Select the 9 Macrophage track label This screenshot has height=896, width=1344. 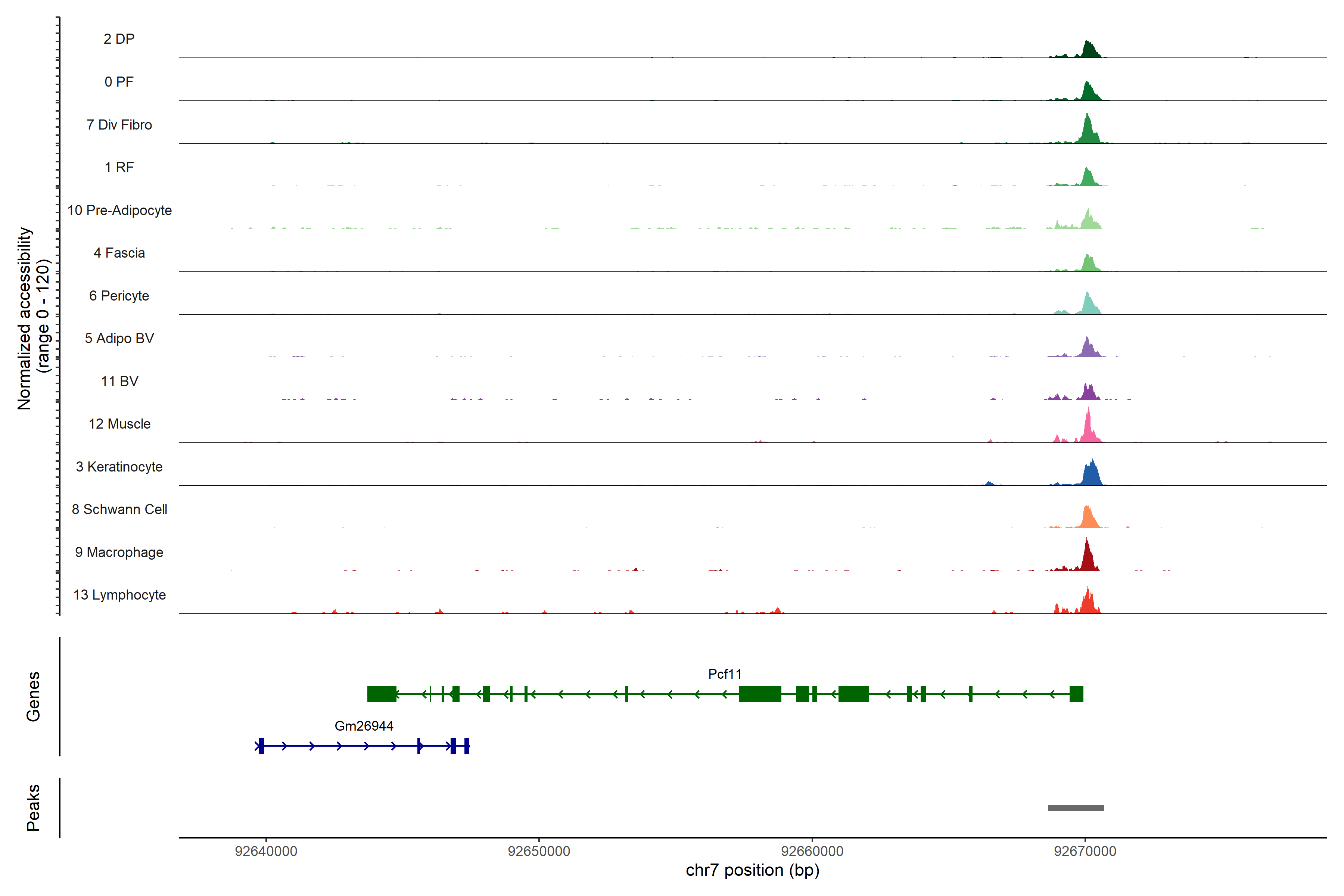click(119, 552)
